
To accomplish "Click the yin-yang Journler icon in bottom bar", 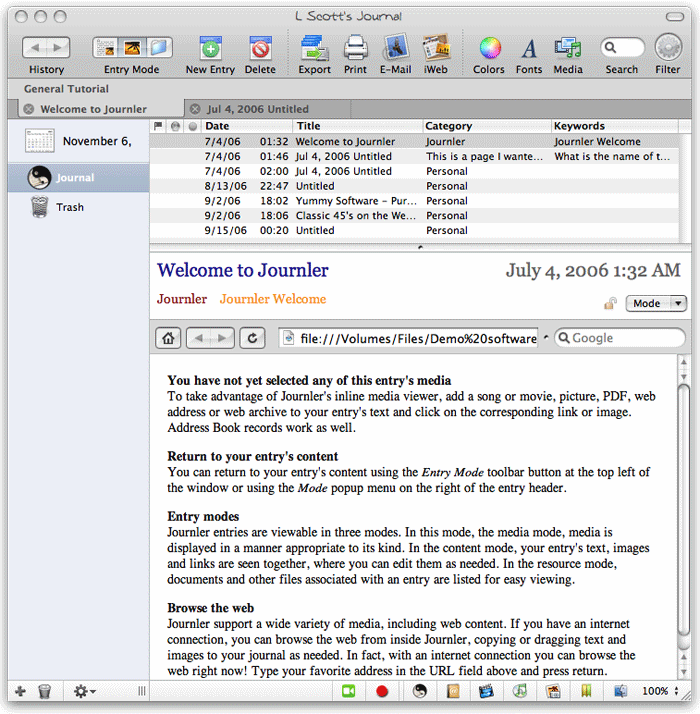I will click(x=419, y=691).
